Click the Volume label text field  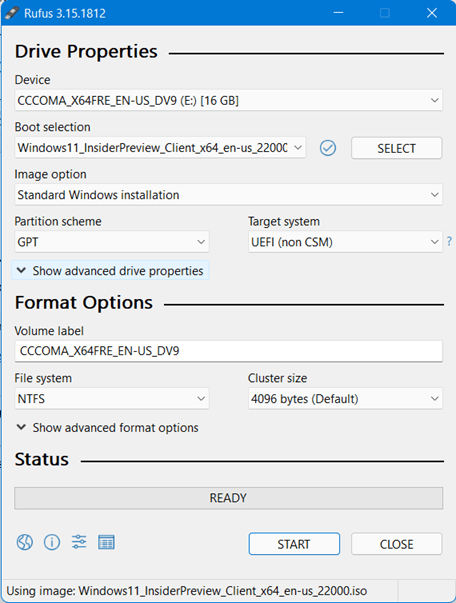click(x=228, y=351)
